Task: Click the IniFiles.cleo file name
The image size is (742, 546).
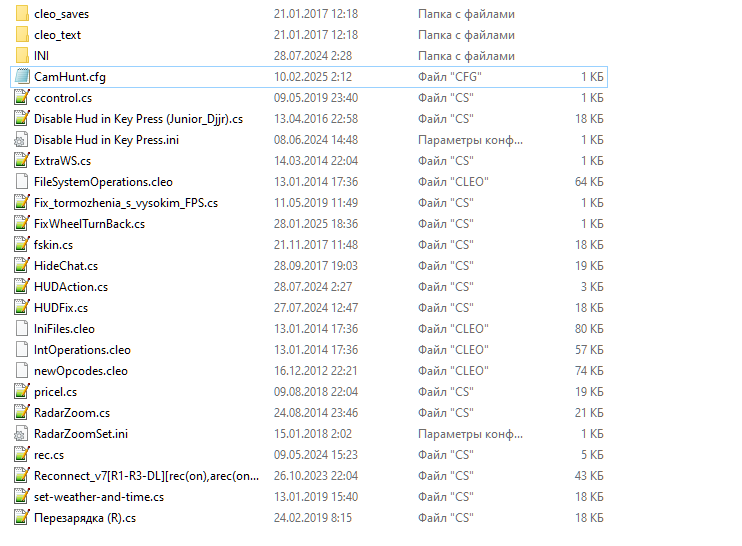Action: click(64, 329)
